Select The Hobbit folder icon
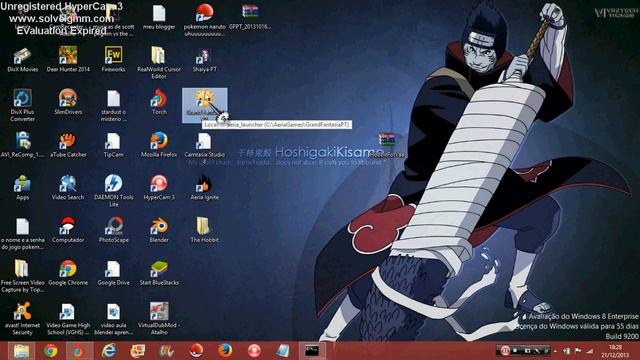640x360 pixels. point(204,230)
